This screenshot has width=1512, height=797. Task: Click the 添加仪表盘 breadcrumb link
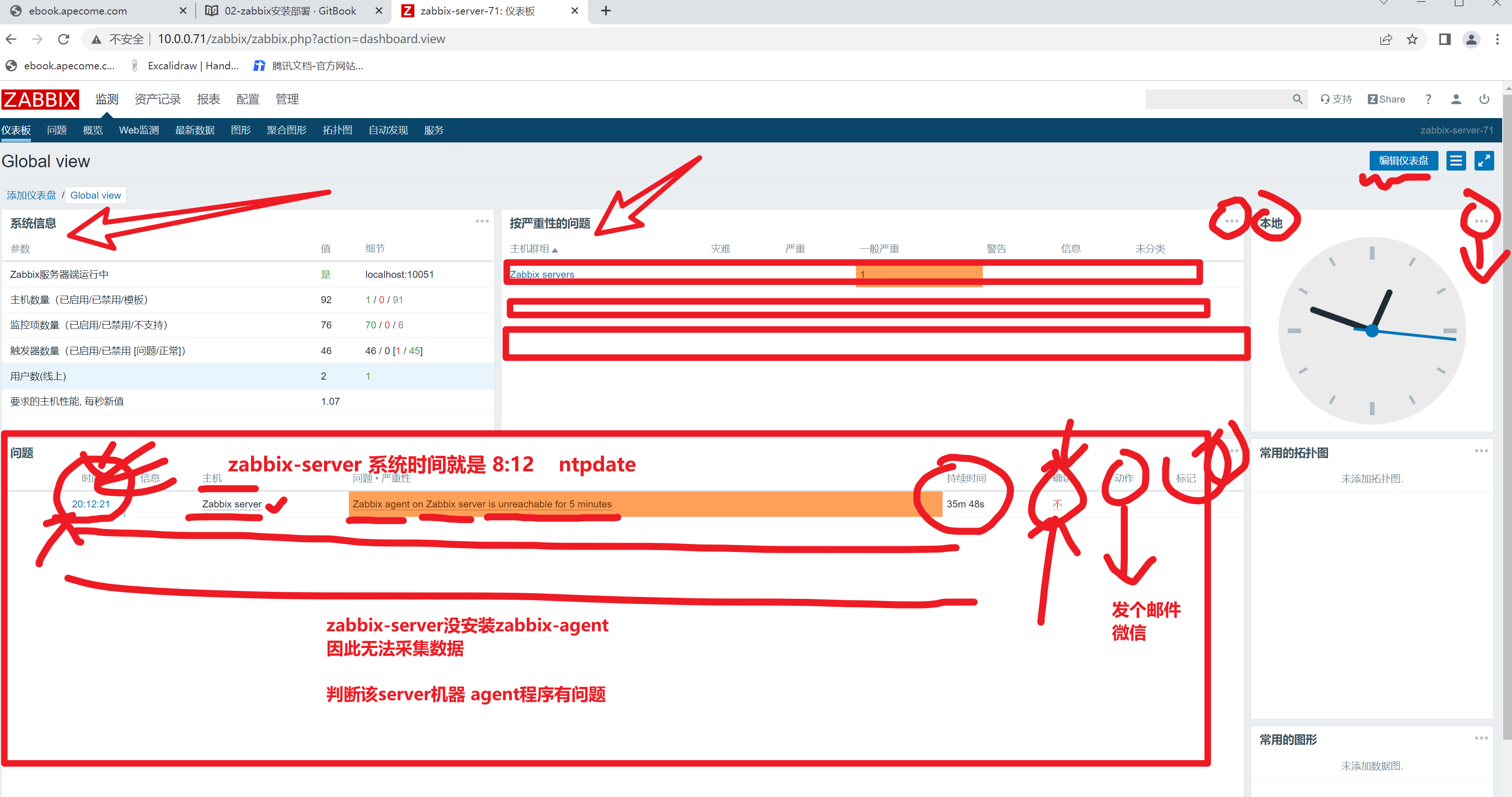(x=32, y=195)
